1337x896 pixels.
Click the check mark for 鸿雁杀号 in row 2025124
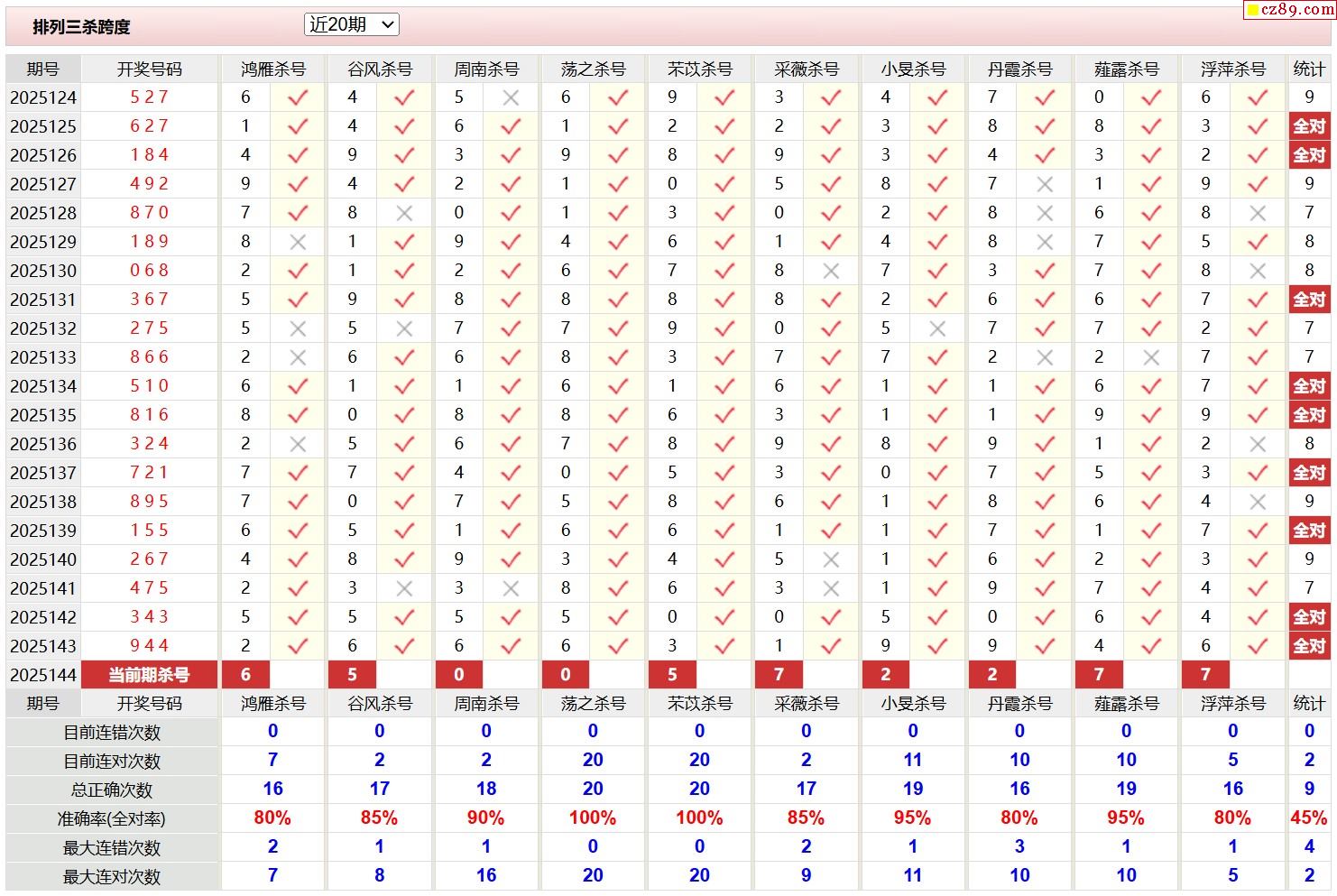coord(298,97)
